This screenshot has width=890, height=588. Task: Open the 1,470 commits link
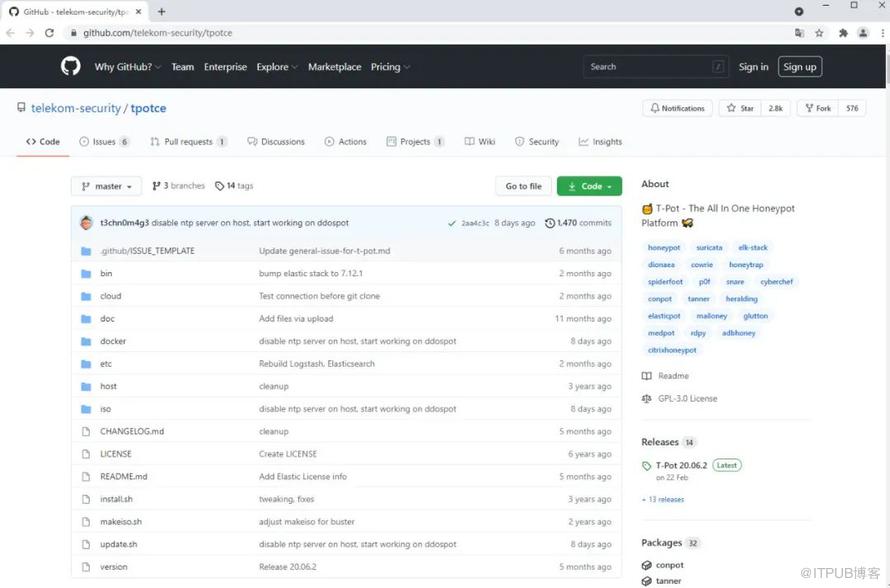click(578, 223)
